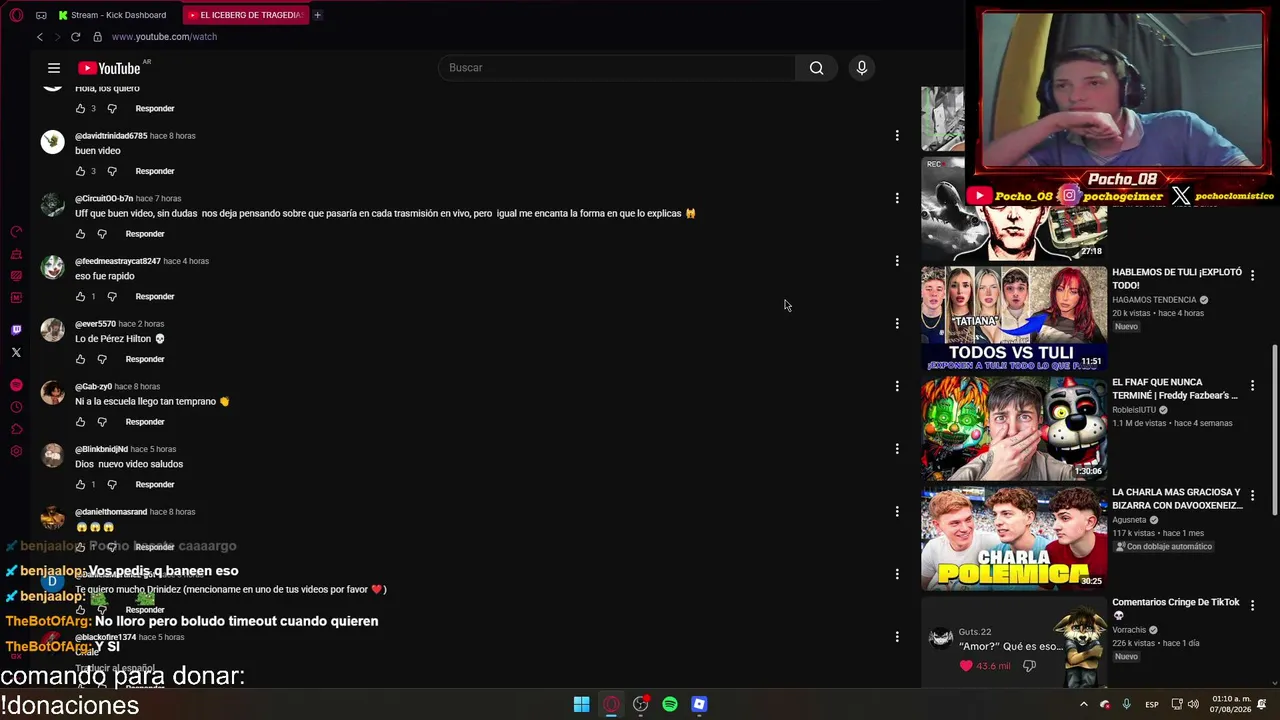Open menu for "HABLEMOS DE TULI" video

pyautogui.click(x=1252, y=275)
